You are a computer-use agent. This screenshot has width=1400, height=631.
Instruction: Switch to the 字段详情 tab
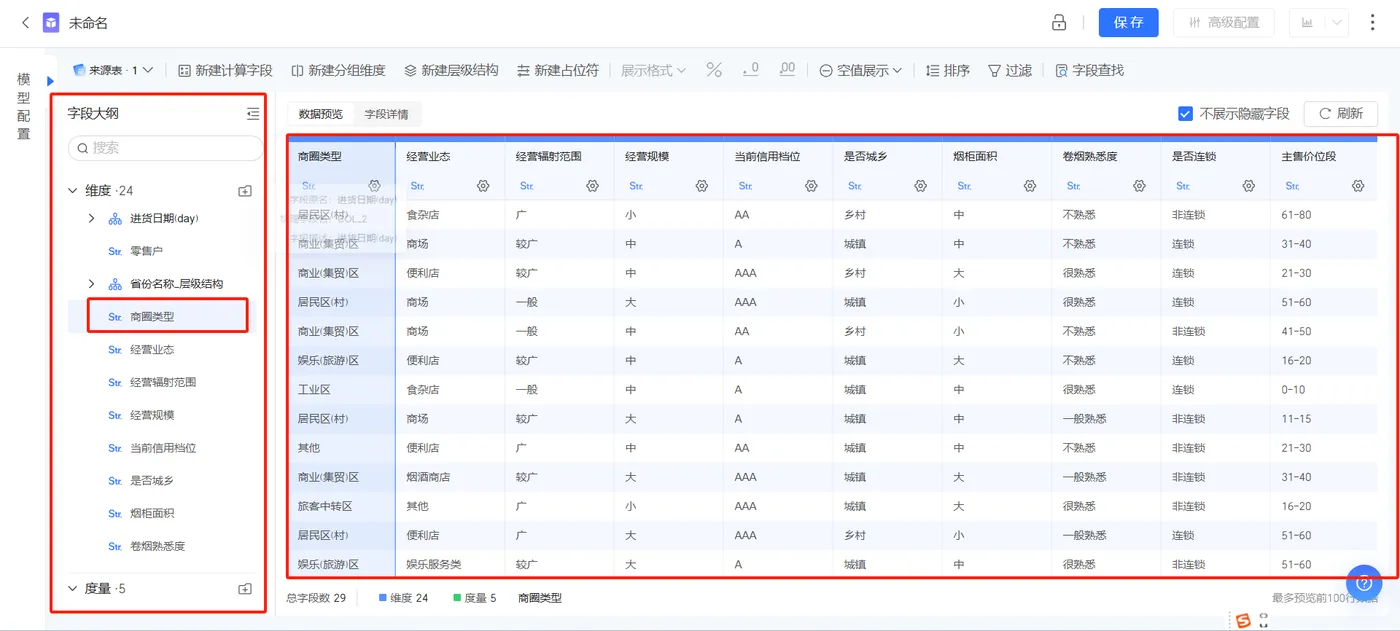pyautogui.click(x=386, y=114)
